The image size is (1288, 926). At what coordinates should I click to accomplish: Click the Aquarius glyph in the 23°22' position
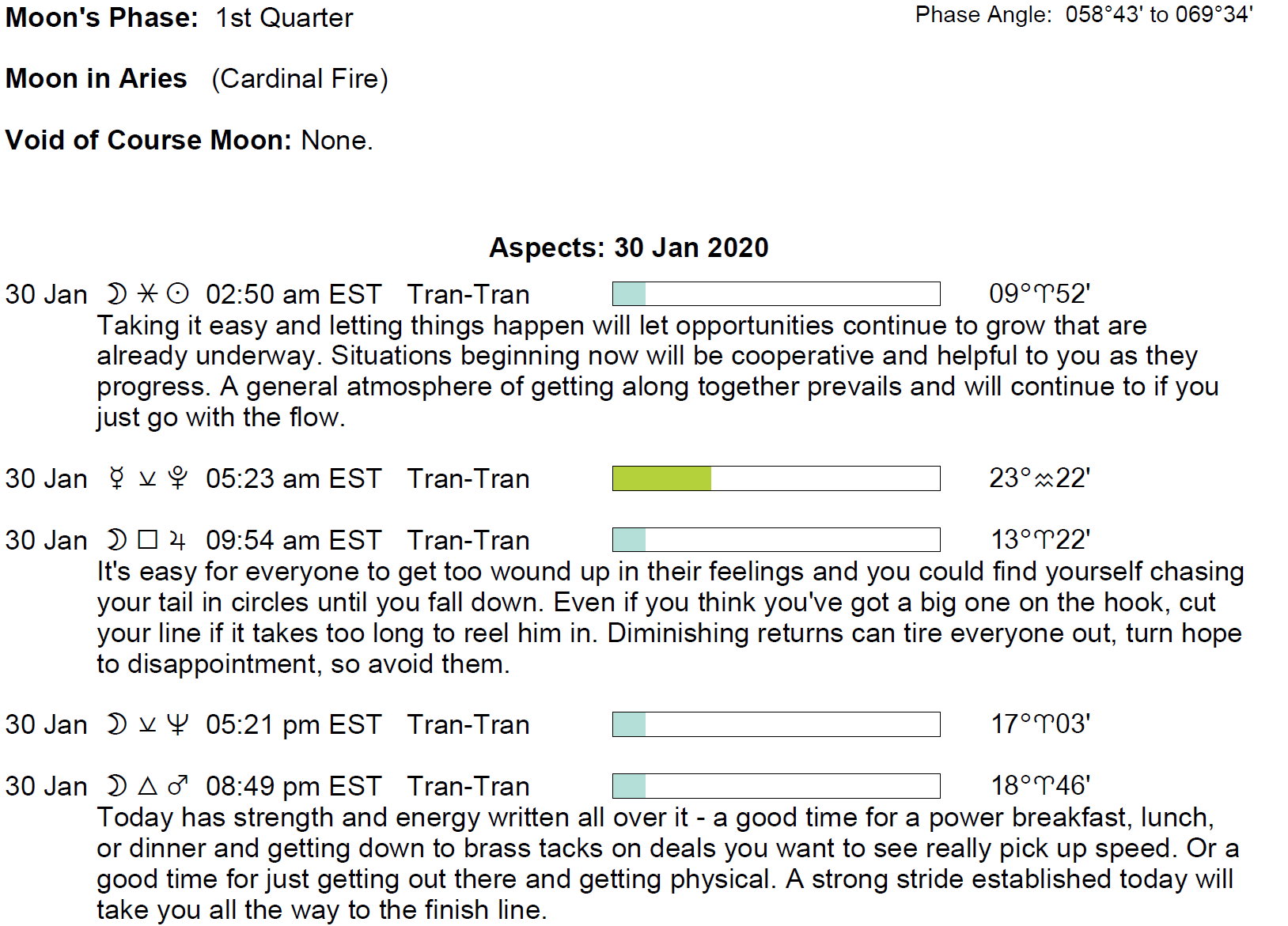1044,479
